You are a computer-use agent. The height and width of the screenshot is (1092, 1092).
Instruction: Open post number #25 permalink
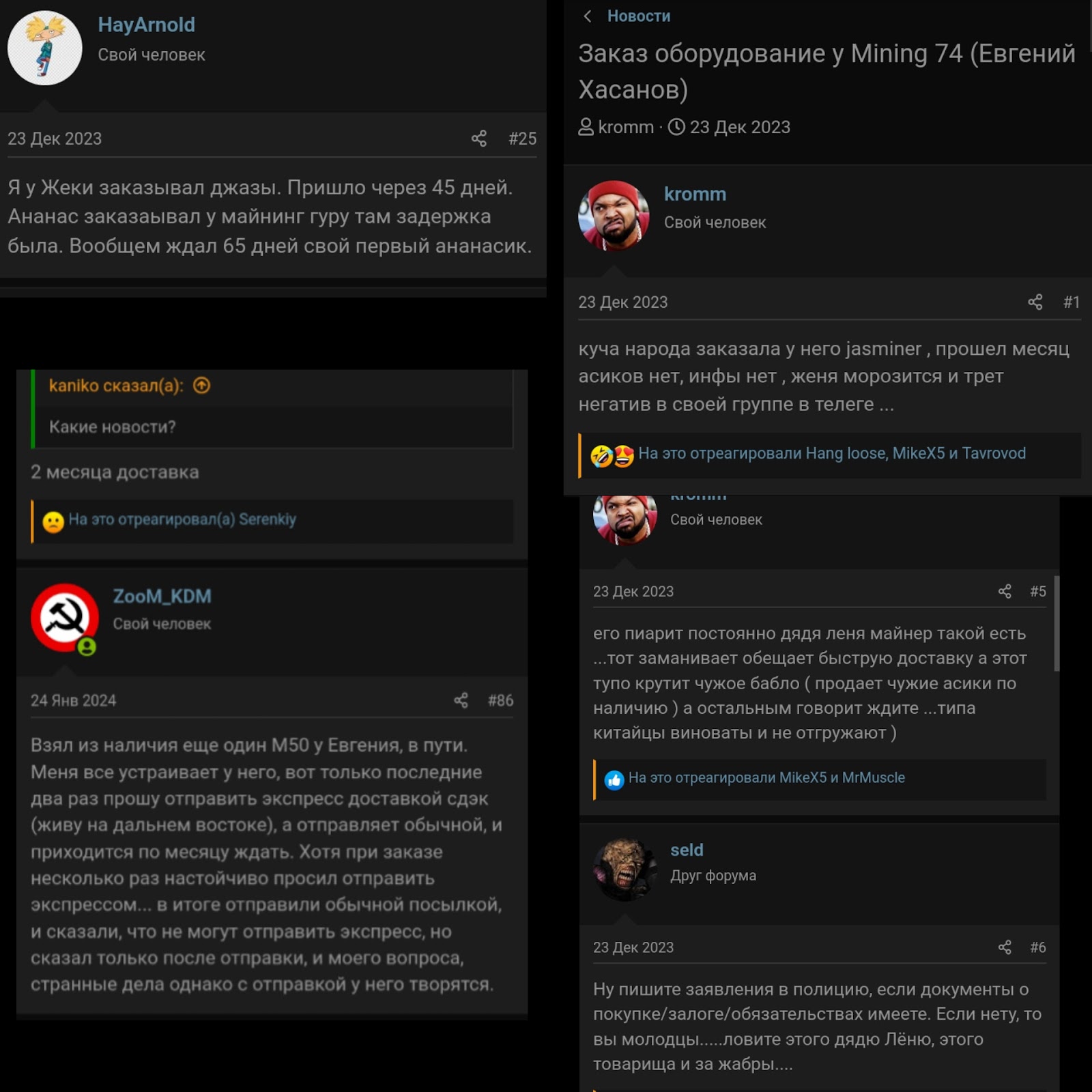point(522,139)
